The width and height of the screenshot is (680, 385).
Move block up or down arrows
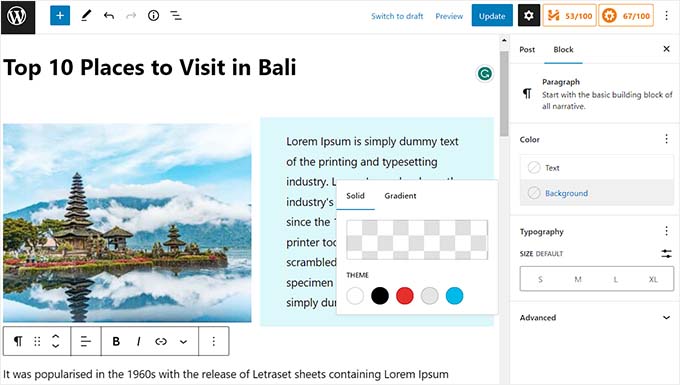click(x=56, y=341)
